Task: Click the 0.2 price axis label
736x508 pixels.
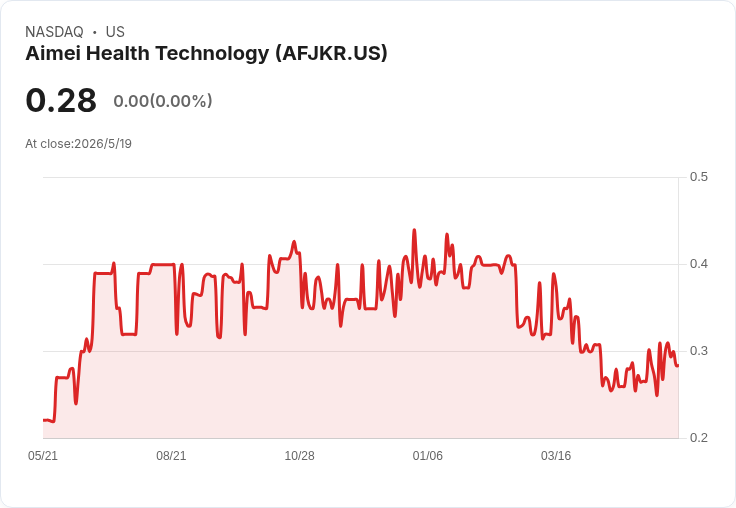Action: click(698, 438)
